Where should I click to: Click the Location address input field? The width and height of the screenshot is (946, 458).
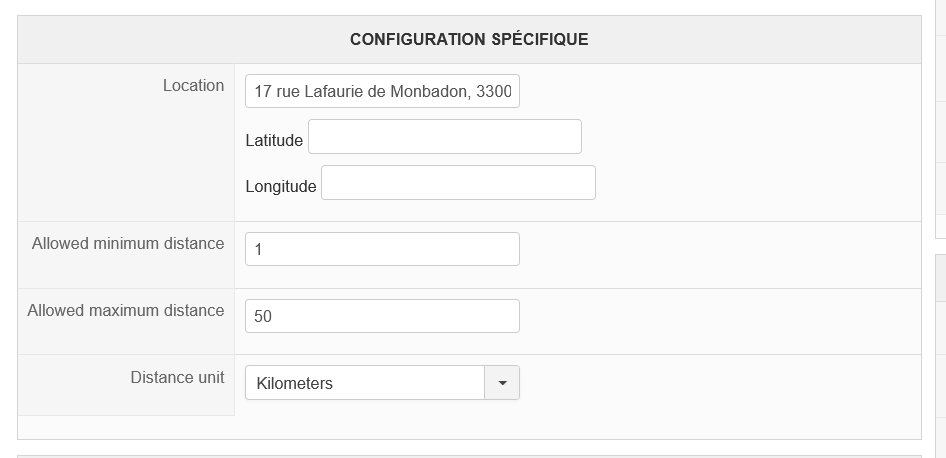tap(382, 92)
